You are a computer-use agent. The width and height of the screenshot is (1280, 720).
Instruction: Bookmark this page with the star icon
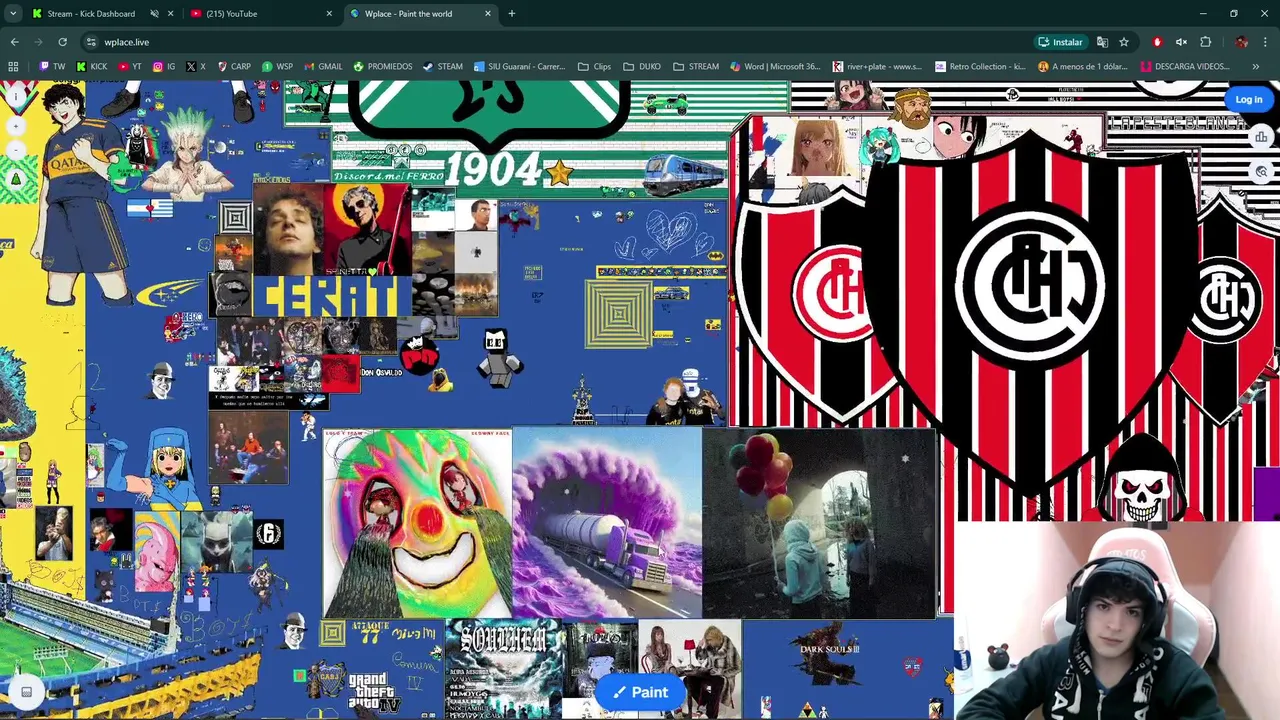(1124, 42)
